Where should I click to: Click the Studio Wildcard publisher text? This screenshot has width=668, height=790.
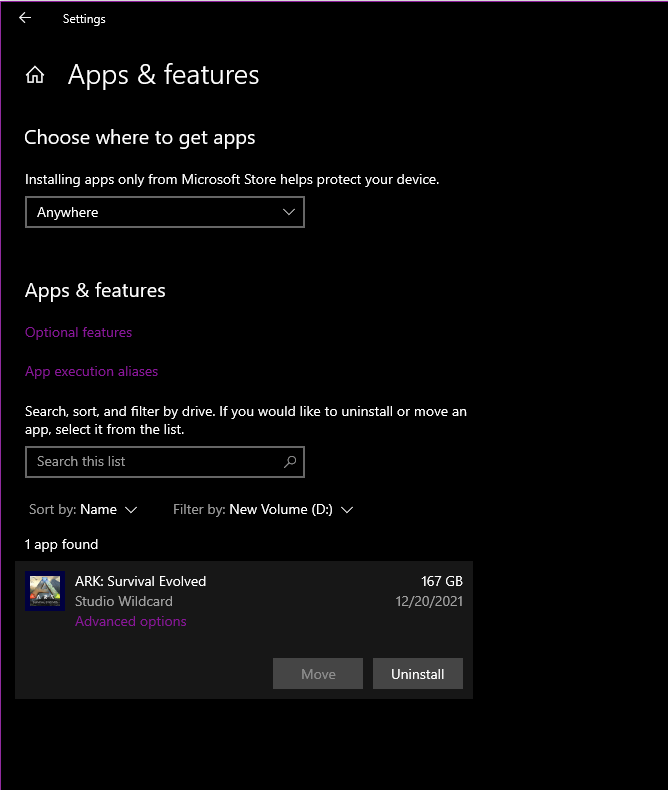[124, 601]
